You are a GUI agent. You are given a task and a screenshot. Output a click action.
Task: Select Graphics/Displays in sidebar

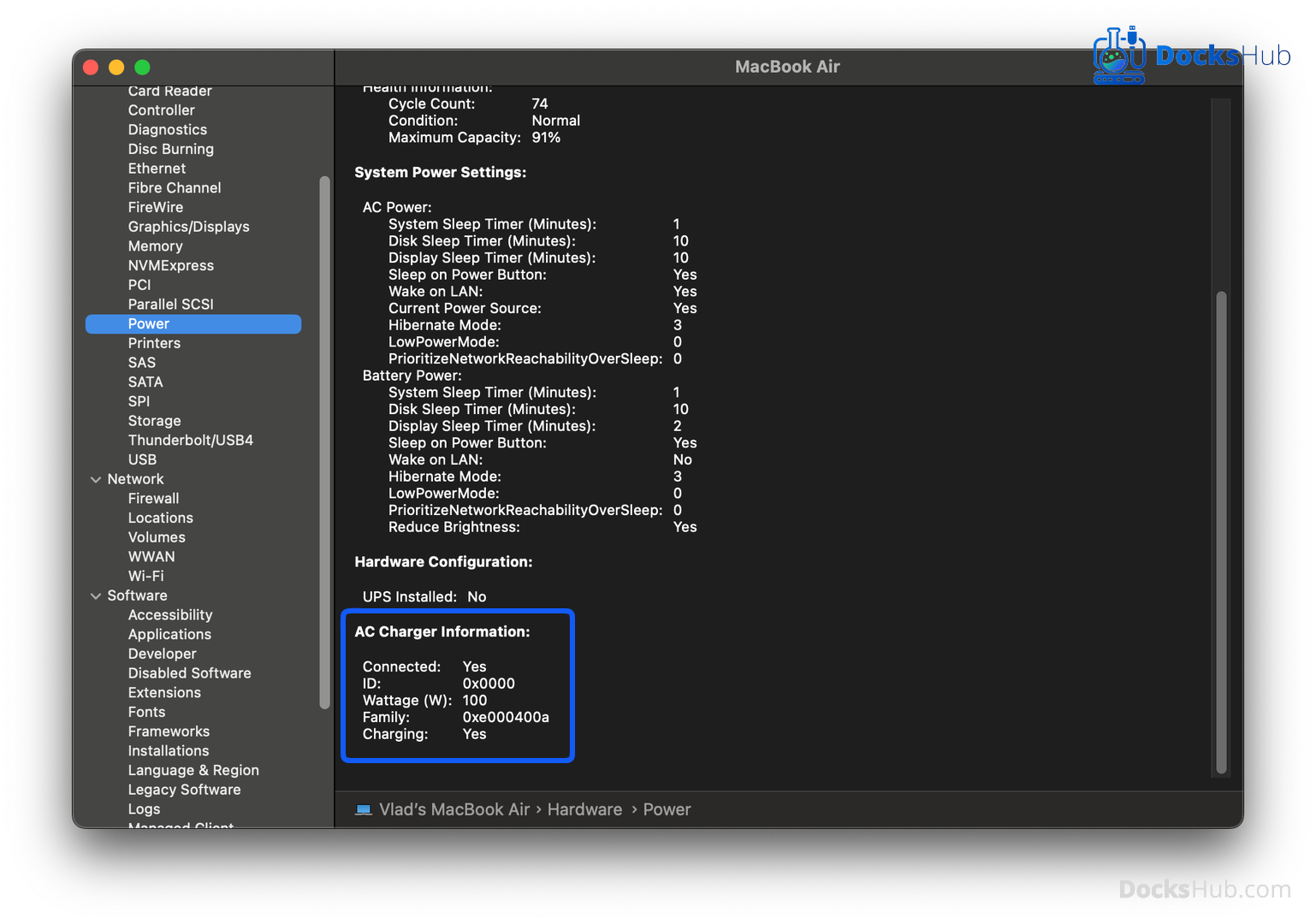[189, 227]
